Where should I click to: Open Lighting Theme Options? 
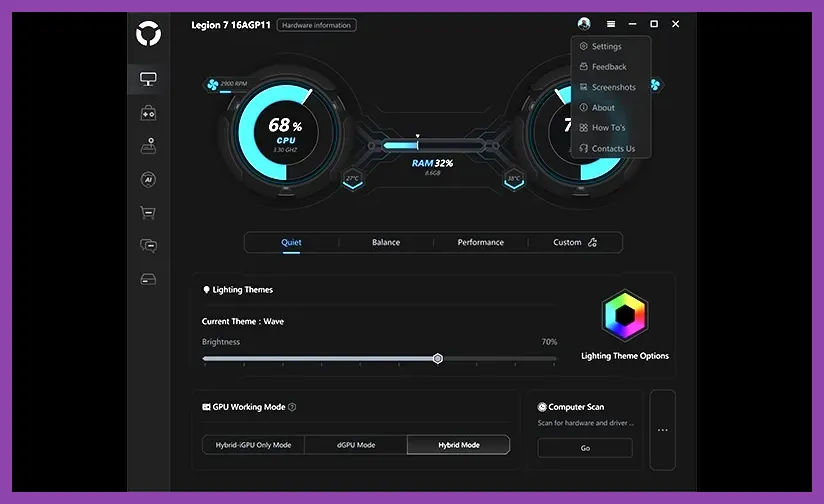[x=625, y=356]
